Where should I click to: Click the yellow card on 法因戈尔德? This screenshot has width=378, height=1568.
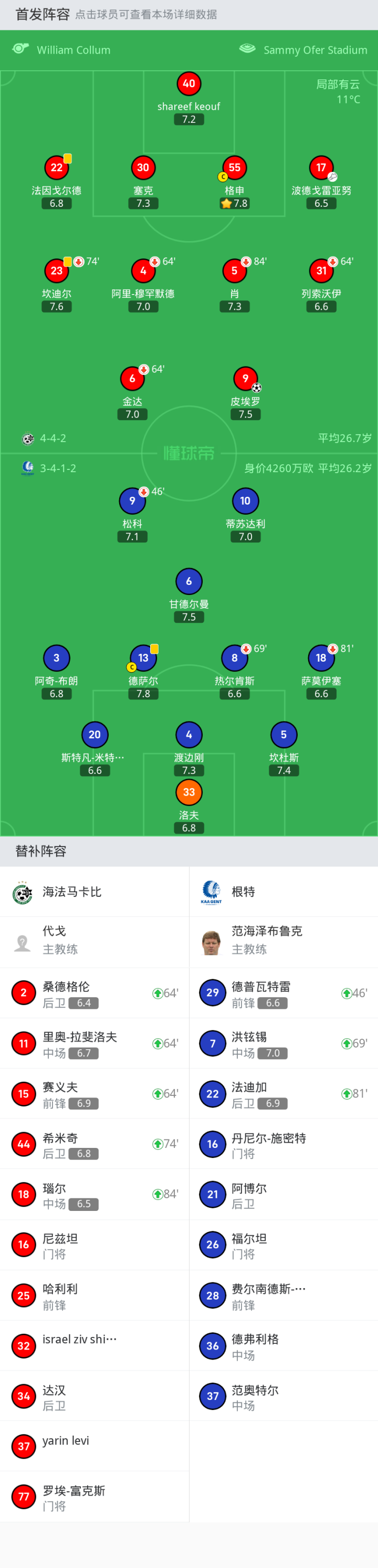coord(68,158)
